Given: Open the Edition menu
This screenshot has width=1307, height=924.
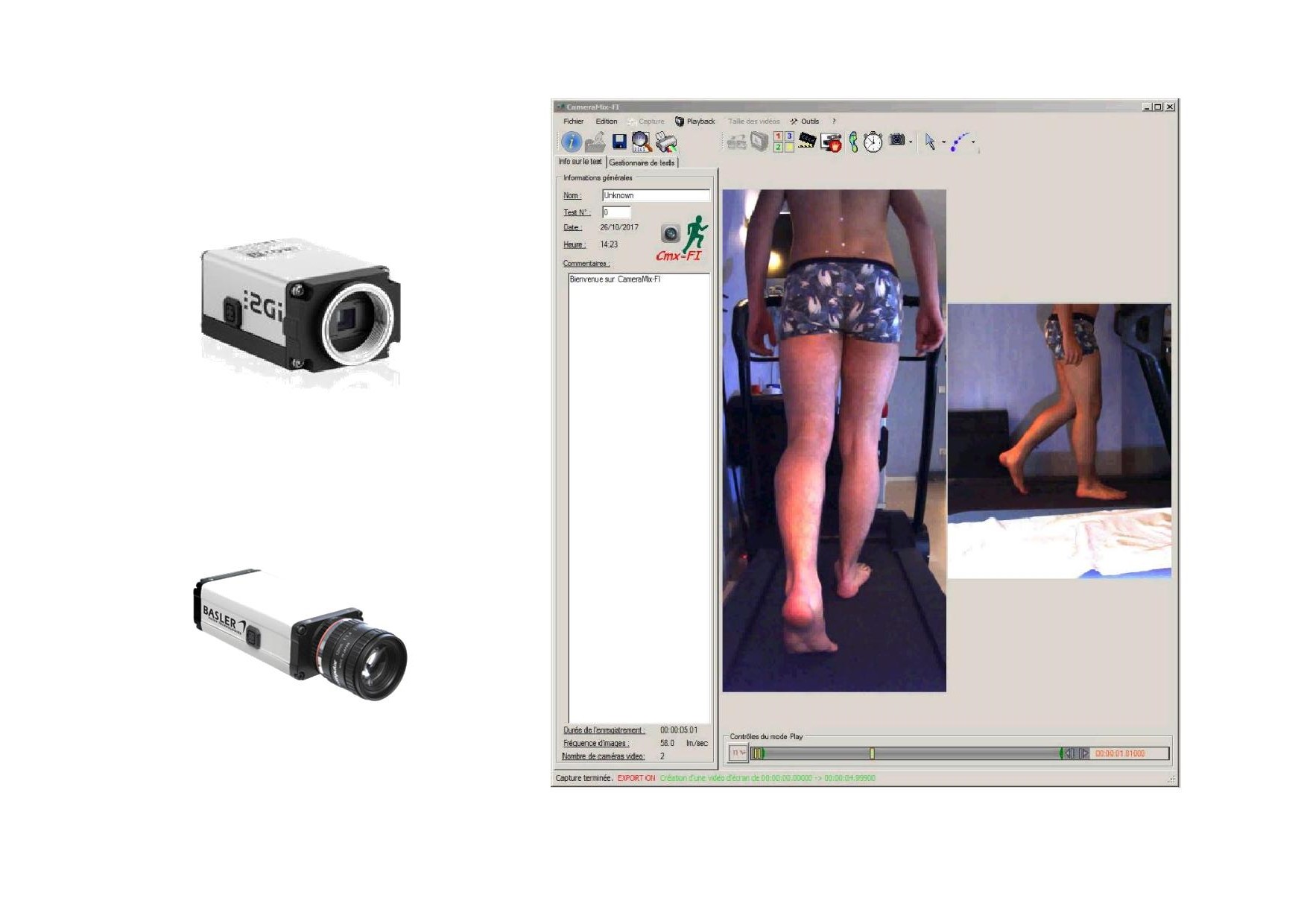Looking at the screenshot, I should (x=606, y=121).
